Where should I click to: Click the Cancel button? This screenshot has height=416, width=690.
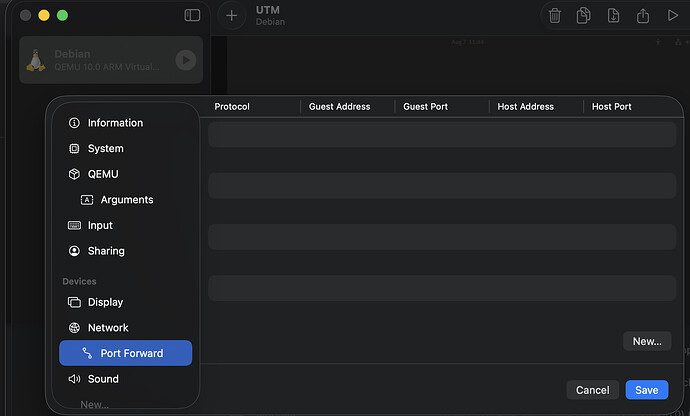point(592,390)
